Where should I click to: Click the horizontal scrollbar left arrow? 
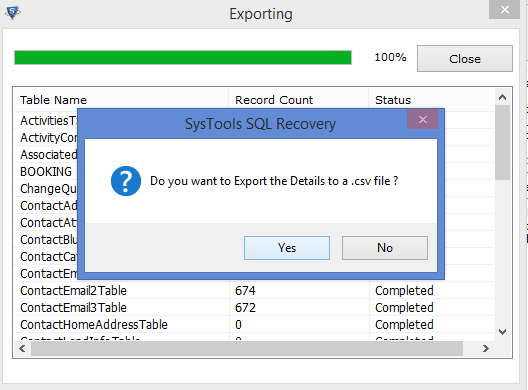click(x=22, y=348)
